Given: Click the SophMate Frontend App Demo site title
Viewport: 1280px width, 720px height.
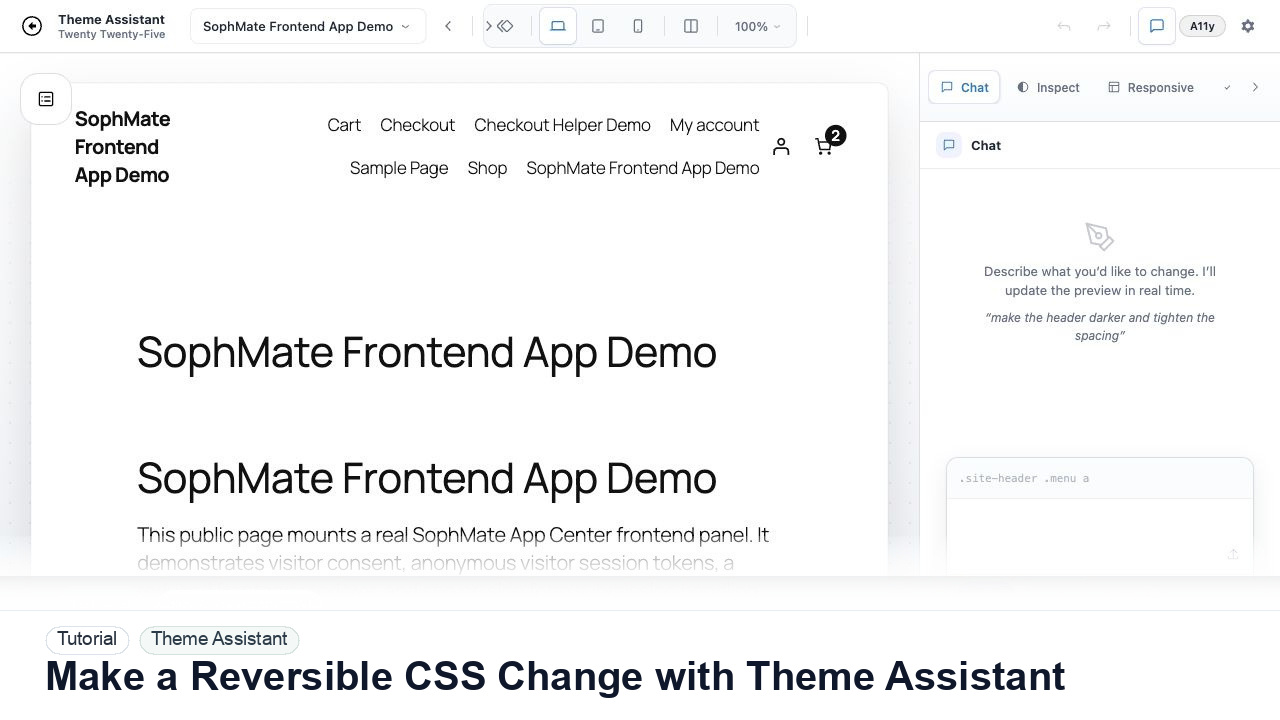Looking at the screenshot, I should click(122, 147).
